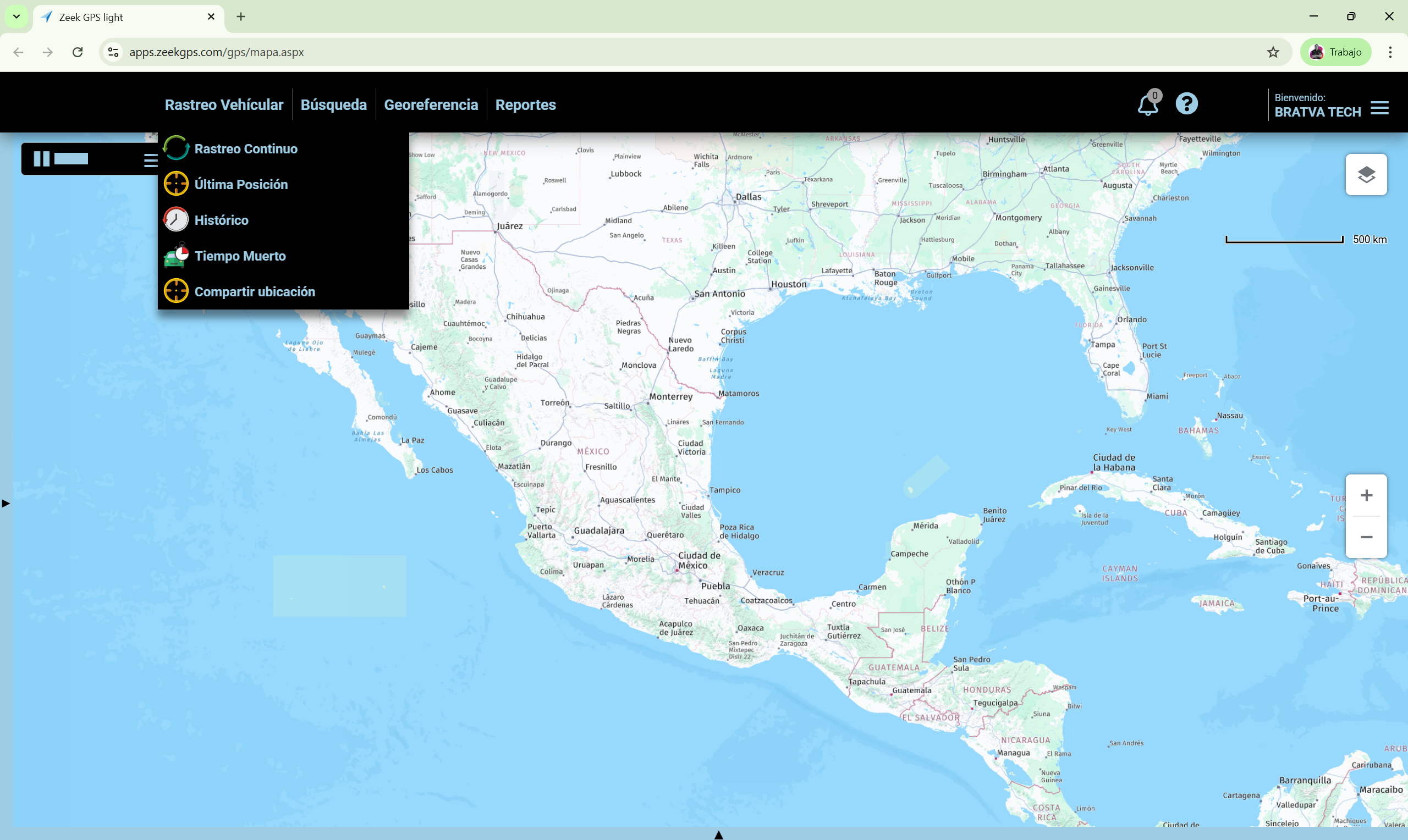1408x840 pixels.
Task: Select Última Posición from dropdown
Action: point(240,185)
